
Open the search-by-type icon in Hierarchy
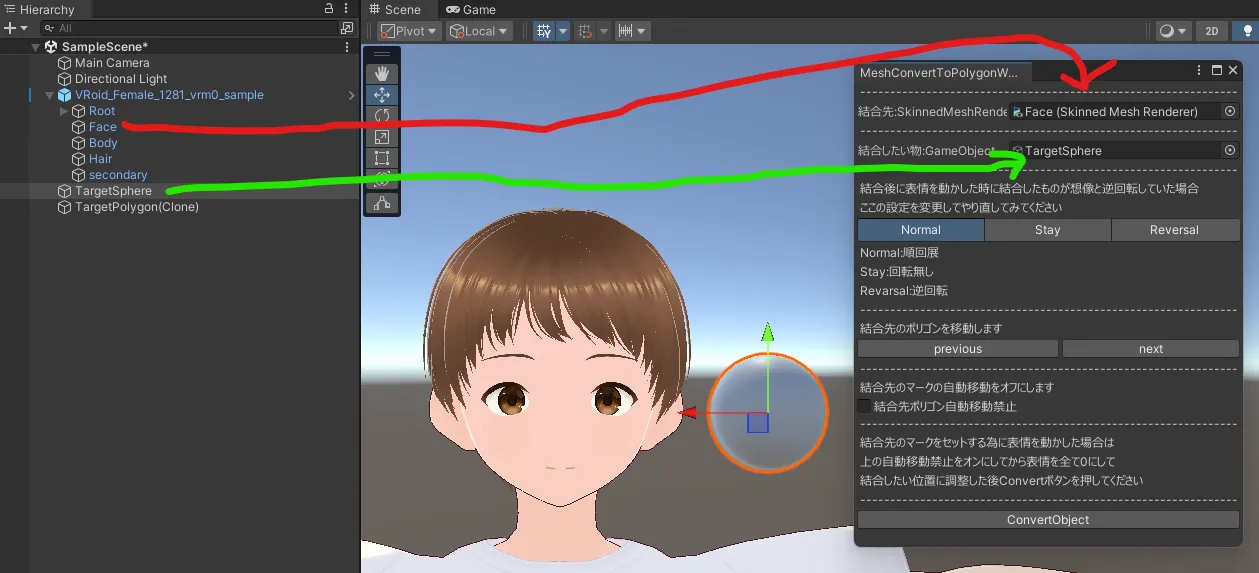[347, 28]
